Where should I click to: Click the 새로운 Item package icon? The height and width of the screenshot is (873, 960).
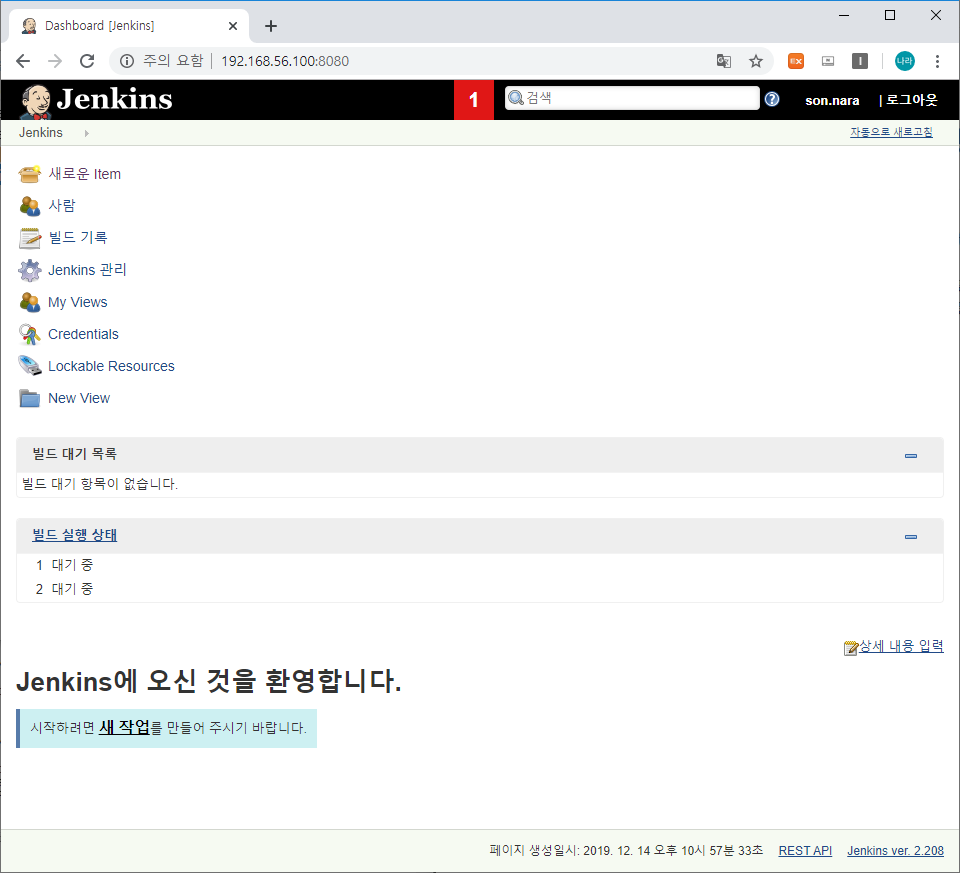[x=29, y=174]
